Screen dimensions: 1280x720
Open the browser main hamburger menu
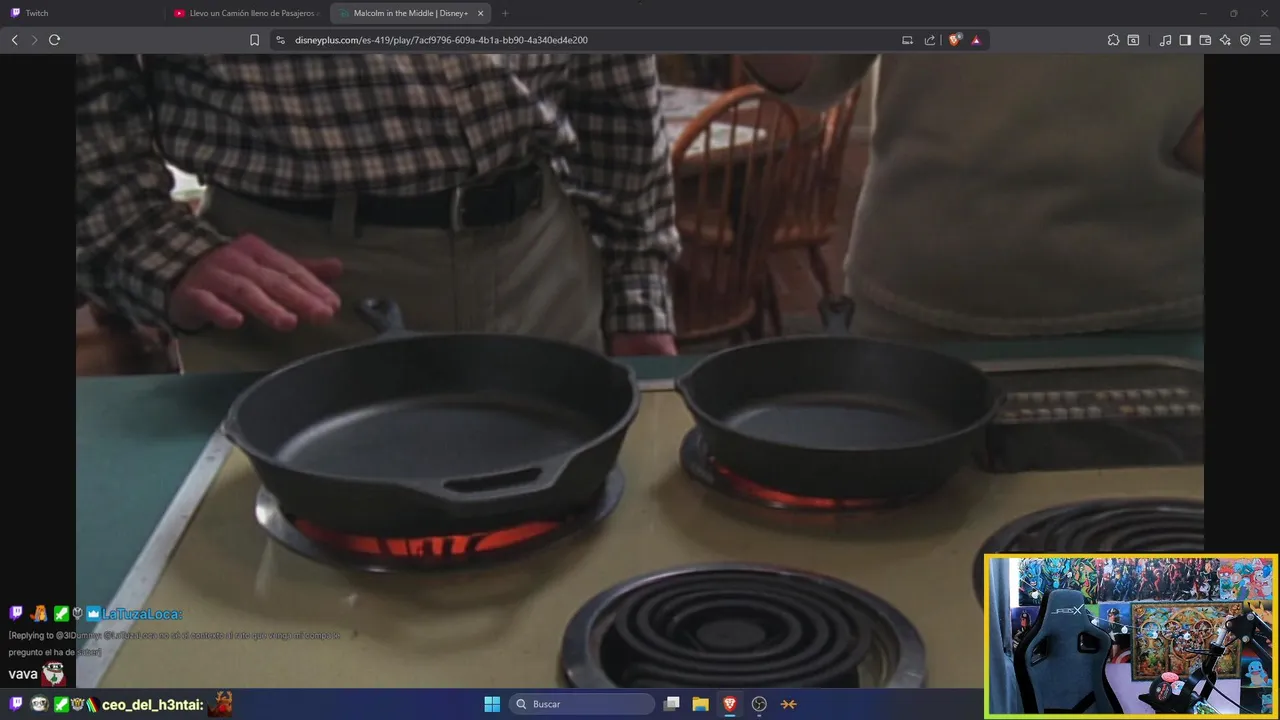pos(1265,40)
